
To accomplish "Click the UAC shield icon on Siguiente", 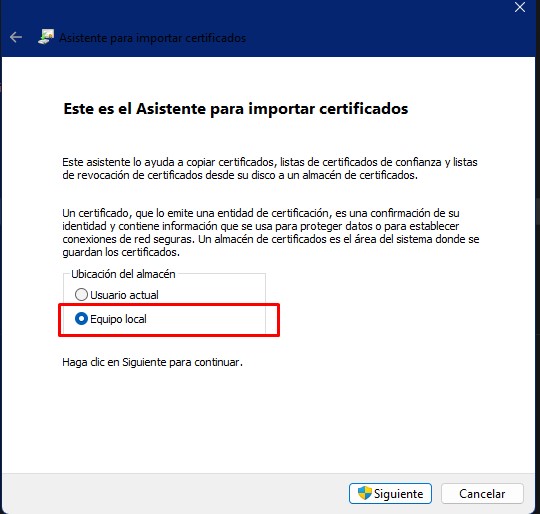I will point(365,493).
